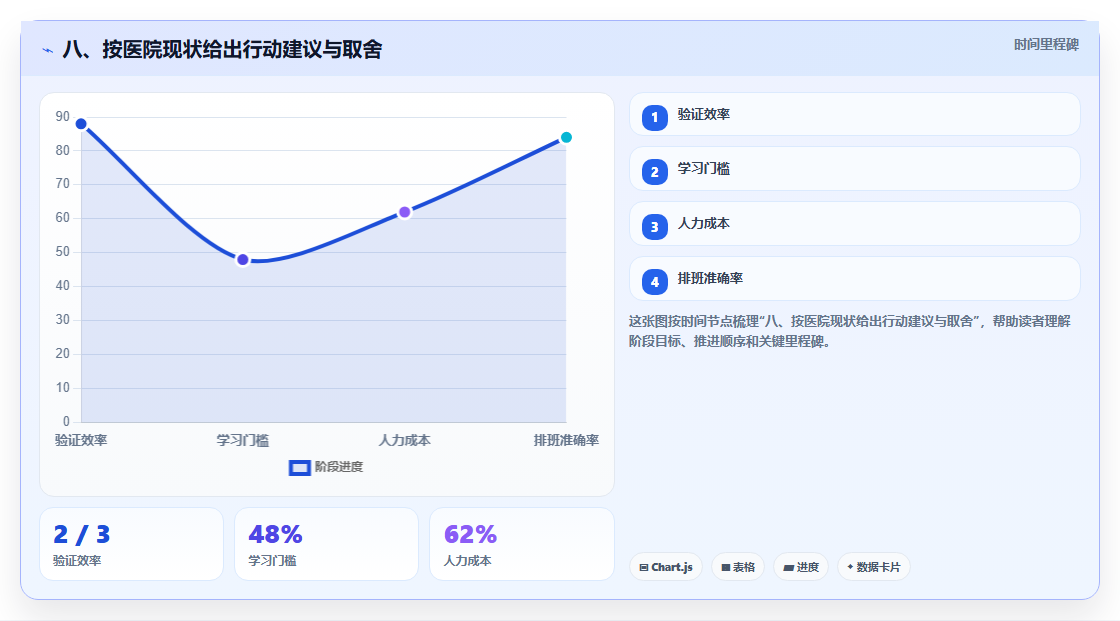Click the 验证效率 caption under 2 / 3
The height and width of the screenshot is (621, 1120).
coord(77,561)
